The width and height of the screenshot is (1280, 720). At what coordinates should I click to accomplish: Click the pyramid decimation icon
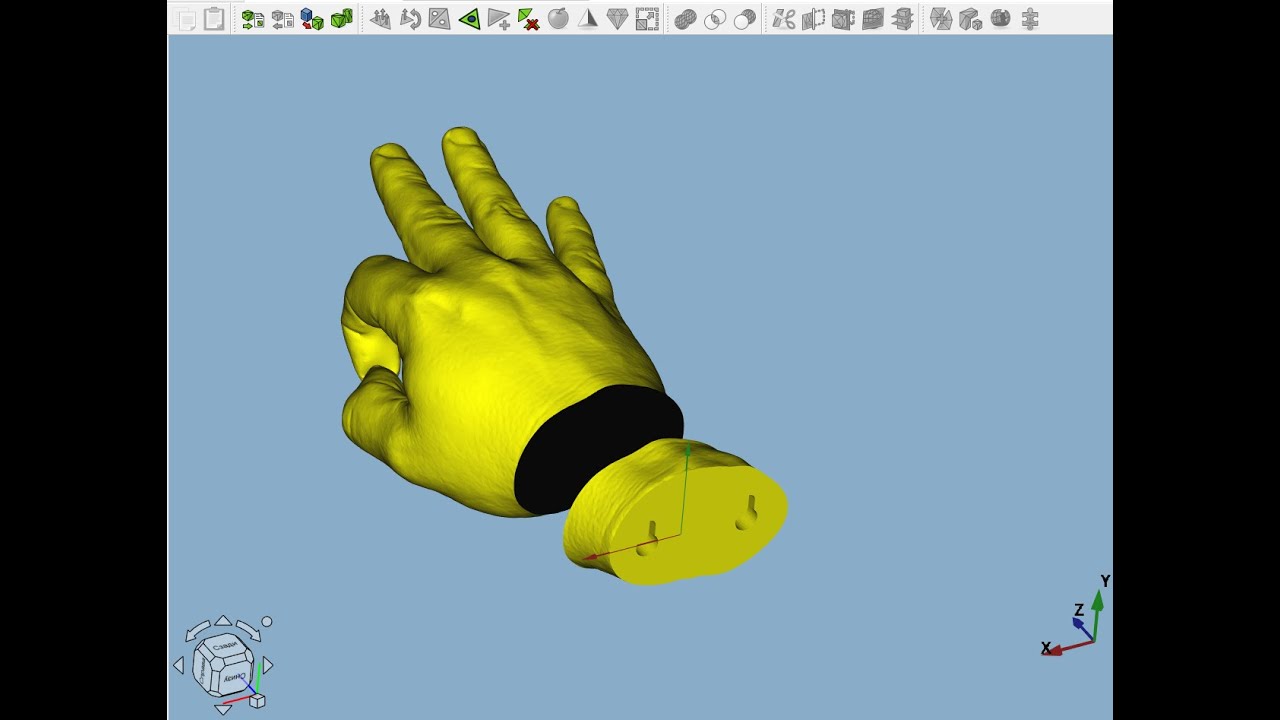[588, 19]
